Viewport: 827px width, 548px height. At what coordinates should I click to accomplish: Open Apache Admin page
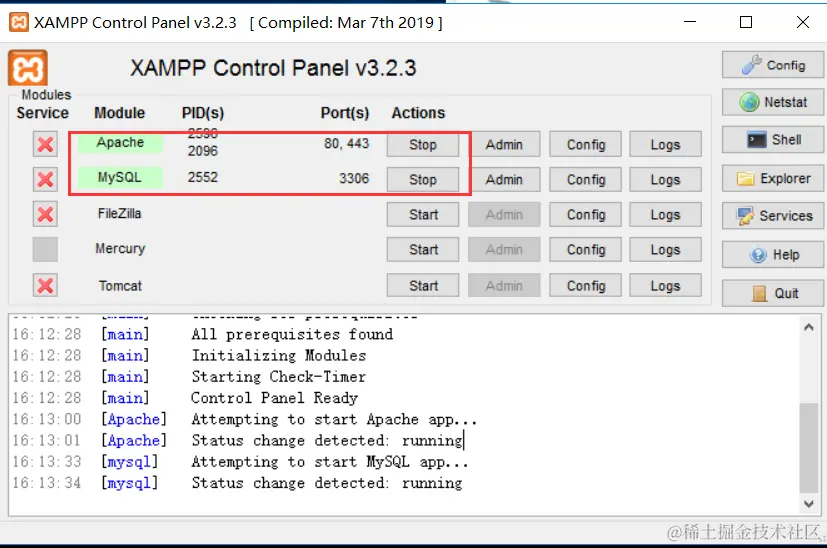[x=504, y=145]
